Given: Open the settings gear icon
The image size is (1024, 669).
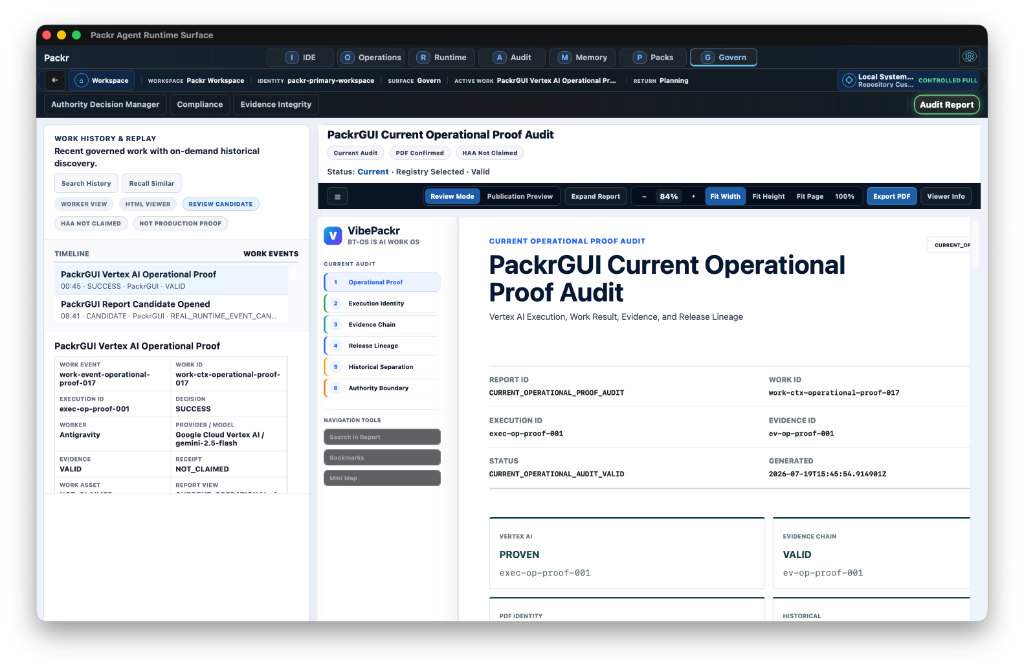Looking at the screenshot, I should pos(969,57).
